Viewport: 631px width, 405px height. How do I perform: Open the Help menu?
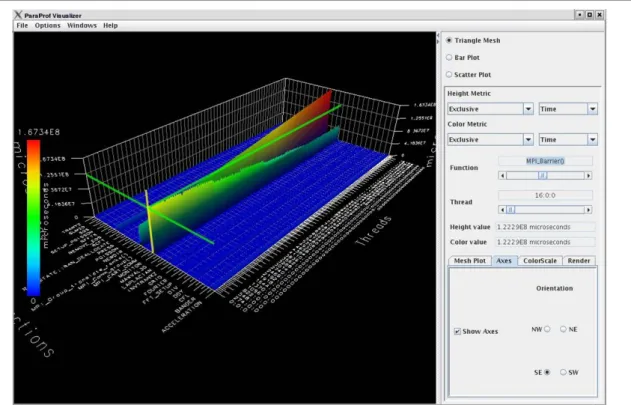pos(110,25)
